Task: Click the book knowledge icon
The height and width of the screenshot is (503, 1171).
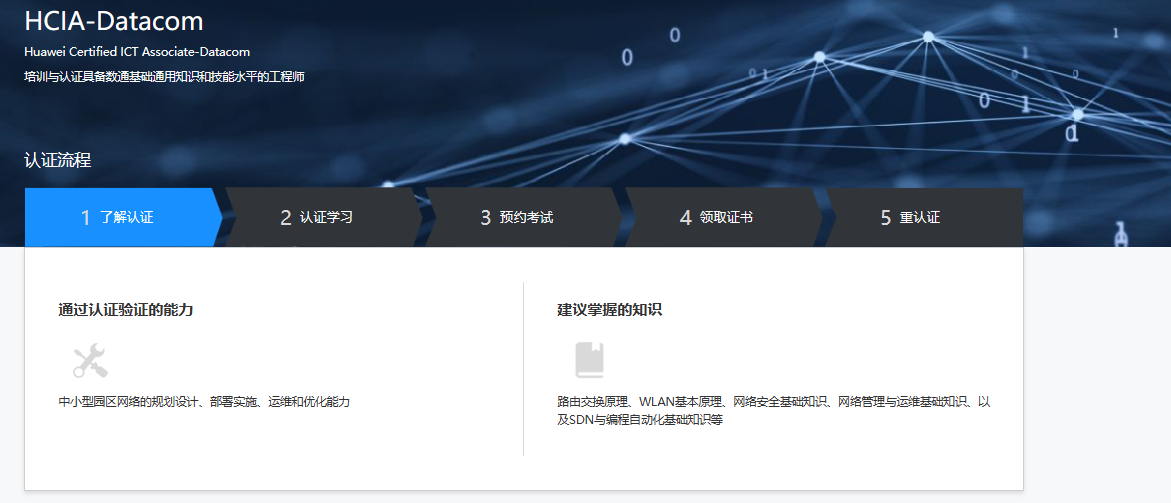Action: pyautogui.click(x=589, y=361)
